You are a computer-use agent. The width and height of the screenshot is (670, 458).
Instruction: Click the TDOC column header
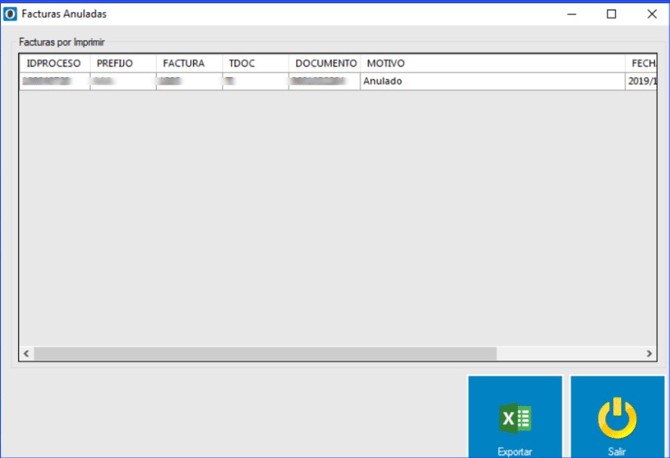[255, 63]
